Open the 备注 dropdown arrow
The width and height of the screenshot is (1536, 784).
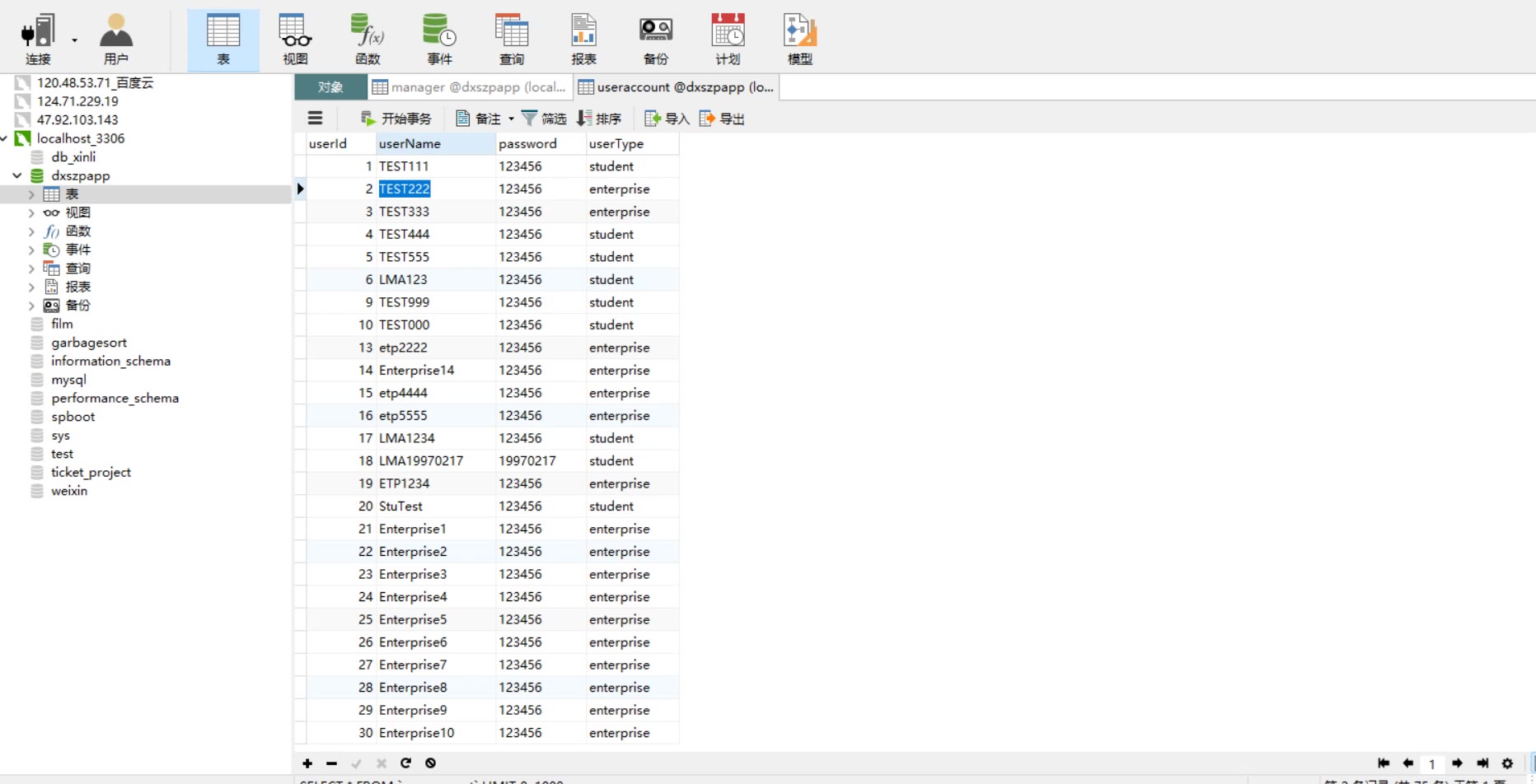point(511,119)
